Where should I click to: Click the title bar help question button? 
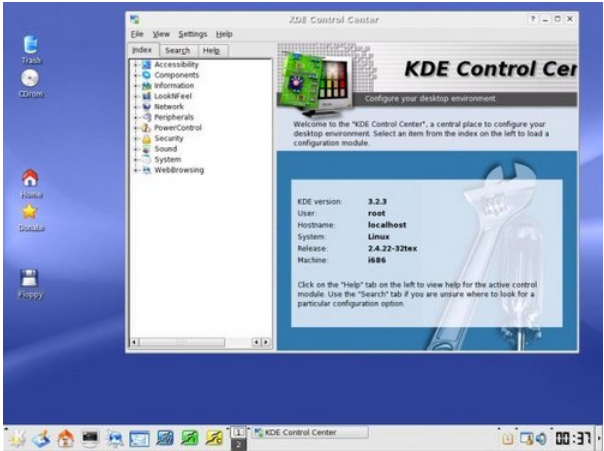533,19
